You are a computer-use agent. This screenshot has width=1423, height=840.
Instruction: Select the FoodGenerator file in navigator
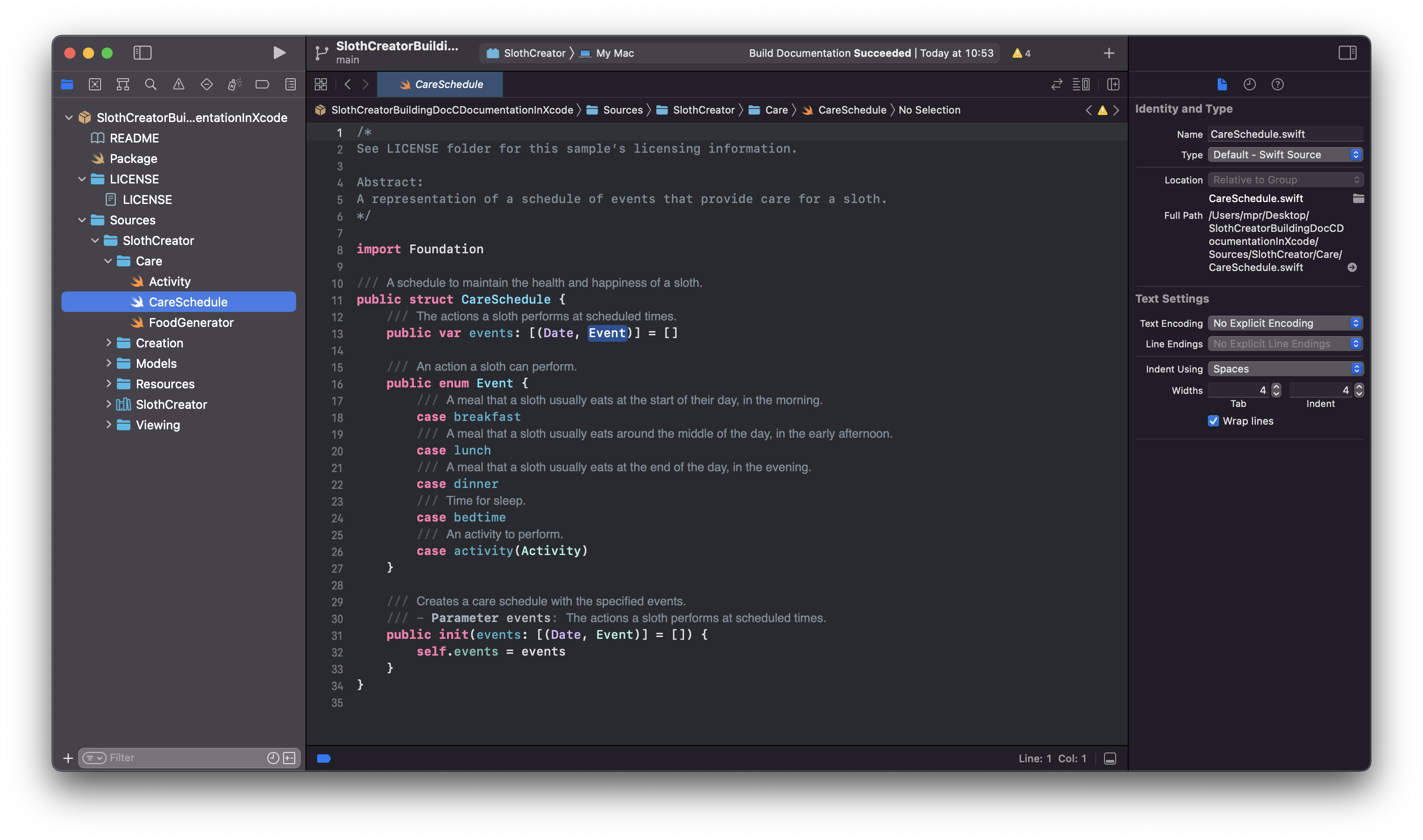[191, 323]
